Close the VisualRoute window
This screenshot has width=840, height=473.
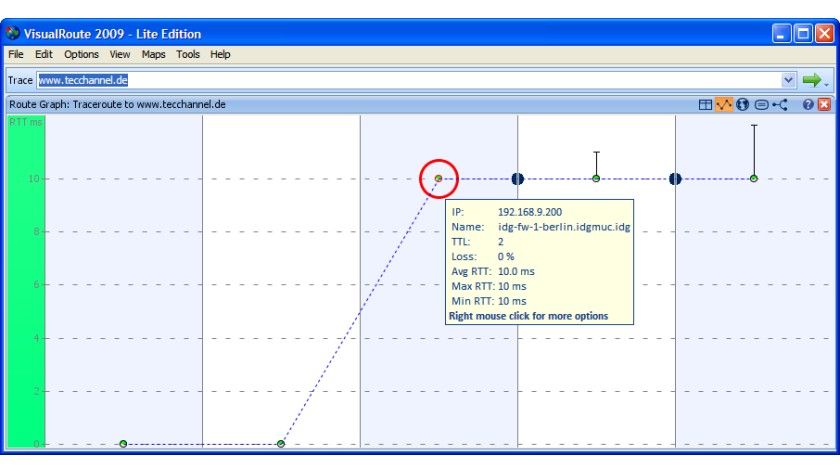coord(824,34)
